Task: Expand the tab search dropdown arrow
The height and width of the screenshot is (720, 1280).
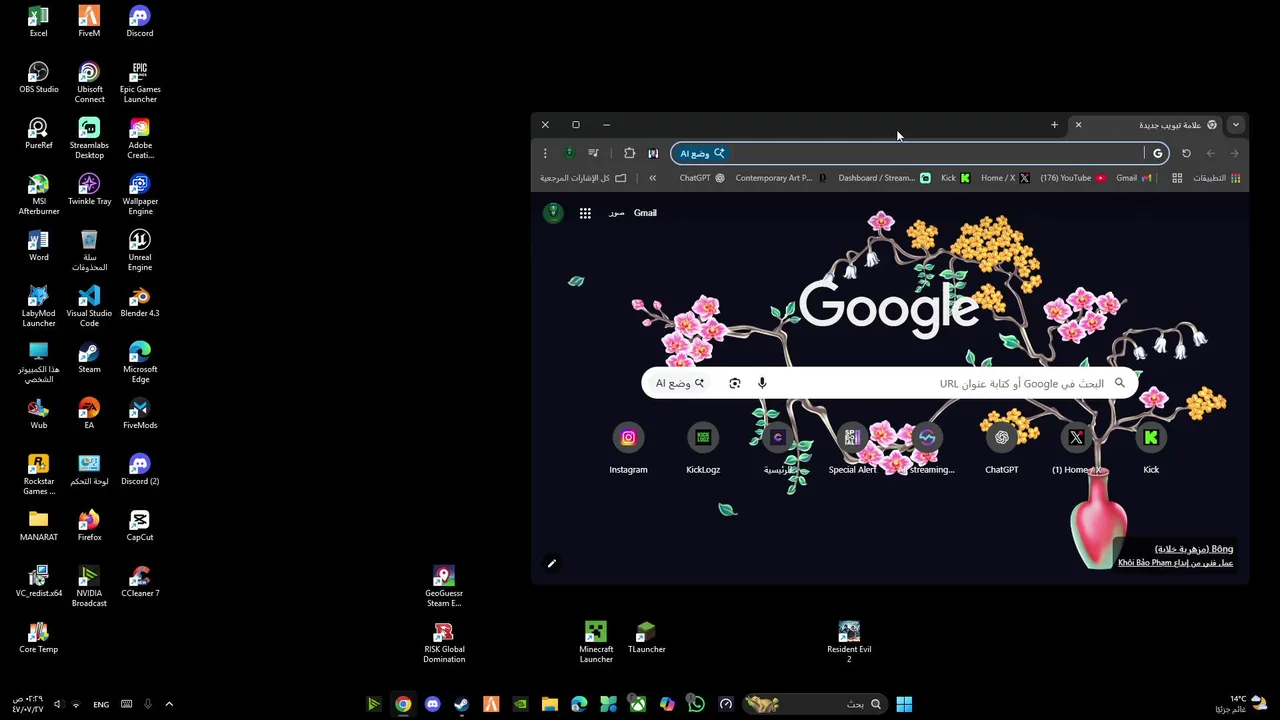Action: (x=1236, y=125)
